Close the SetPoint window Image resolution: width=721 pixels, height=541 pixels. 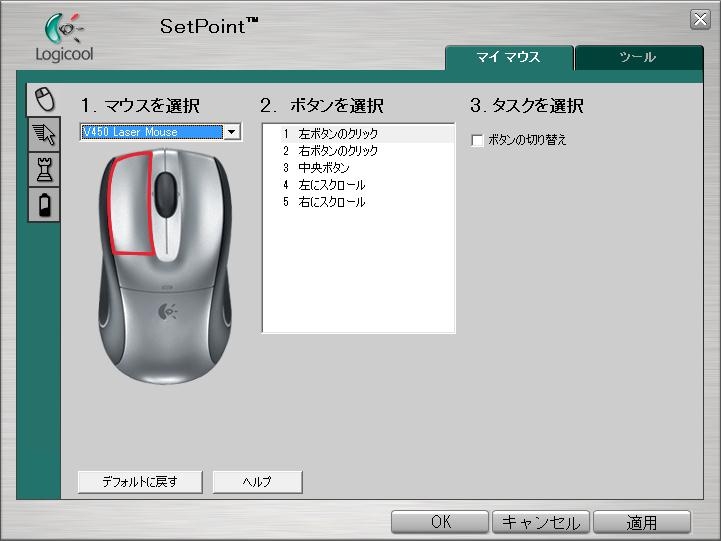[700, 19]
